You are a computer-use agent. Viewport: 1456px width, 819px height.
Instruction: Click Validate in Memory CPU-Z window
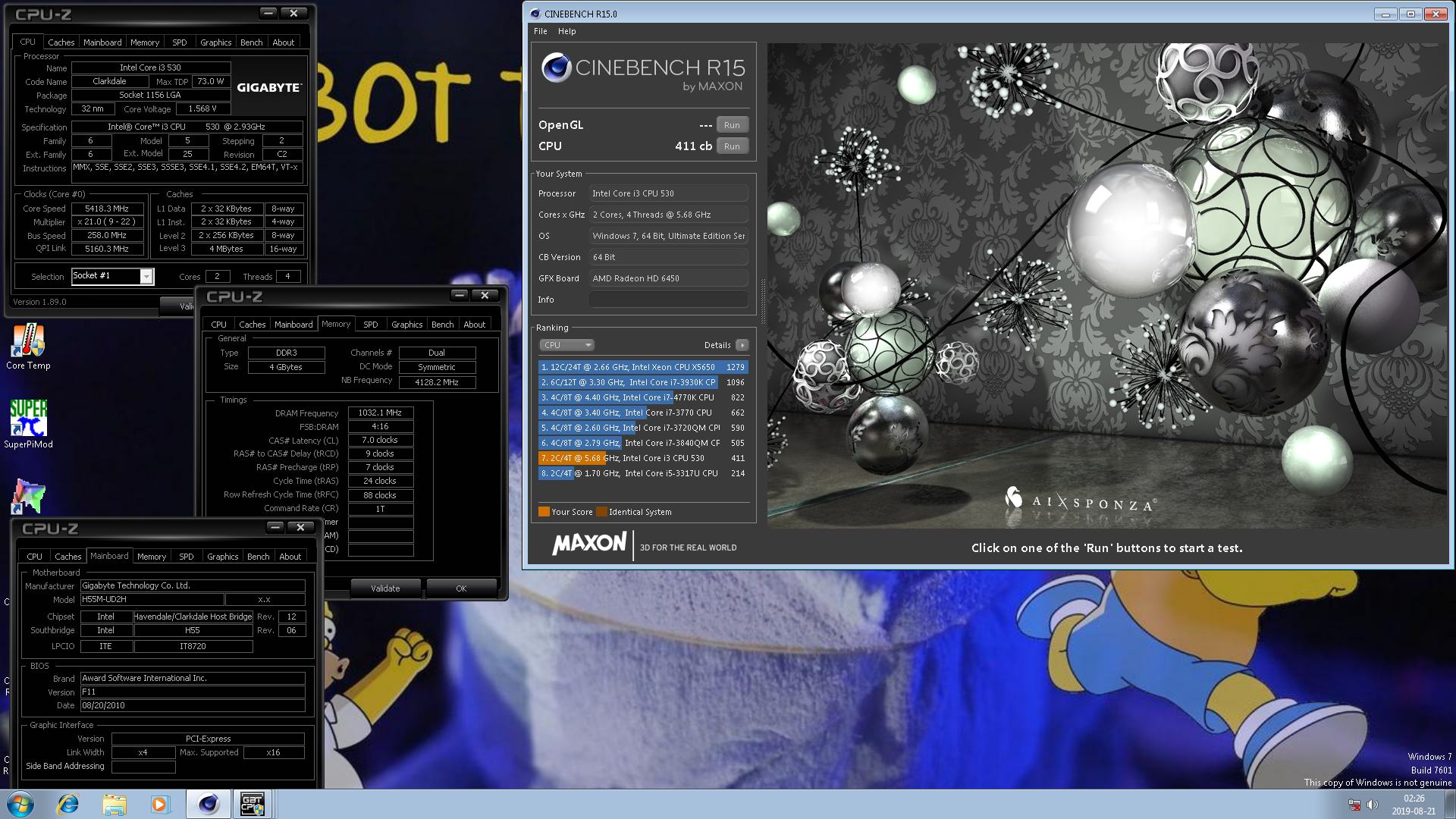click(385, 588)
